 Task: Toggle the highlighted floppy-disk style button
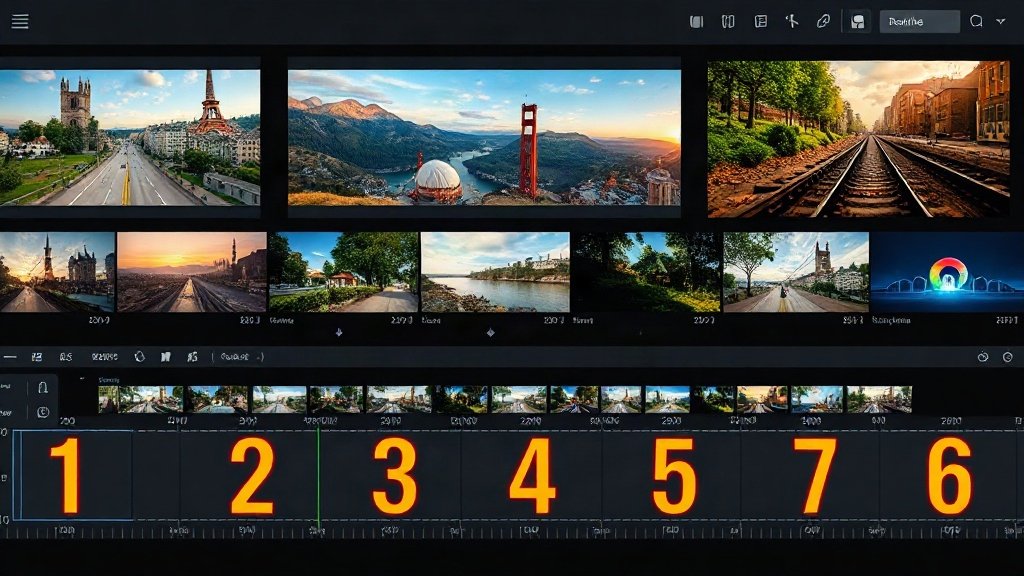tap(857, 22)
